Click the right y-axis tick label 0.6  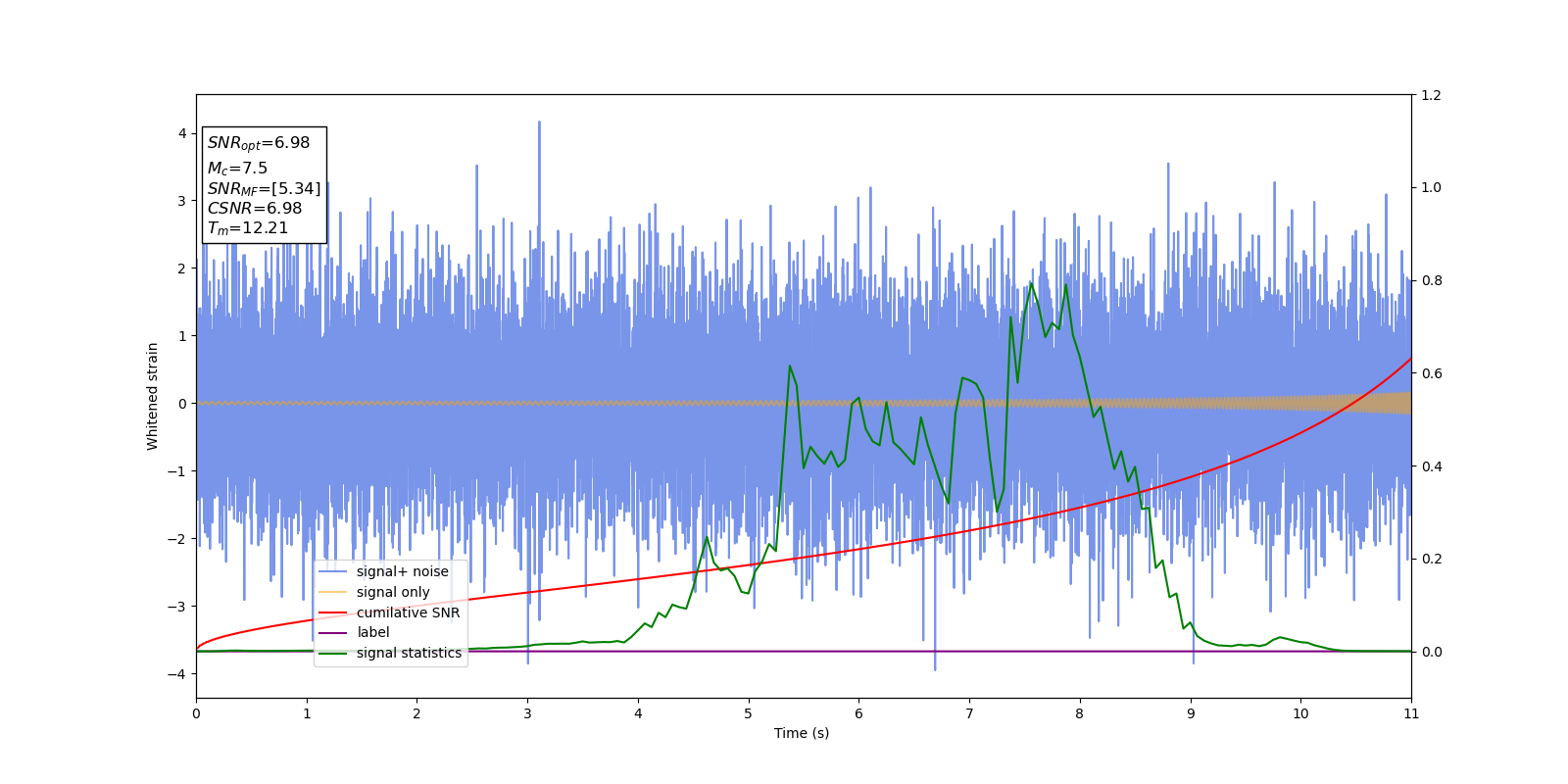[x=1431, y=373]
